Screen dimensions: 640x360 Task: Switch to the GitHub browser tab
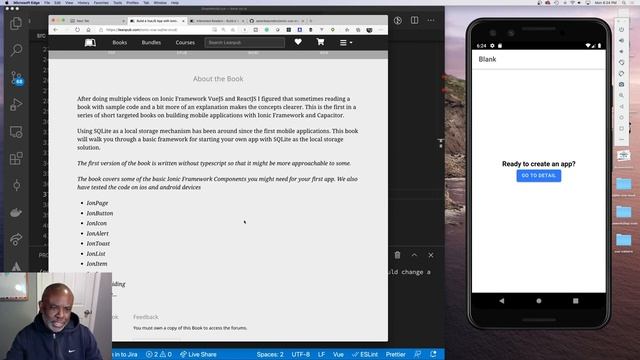pyautogui.click(x=276, y=21)
